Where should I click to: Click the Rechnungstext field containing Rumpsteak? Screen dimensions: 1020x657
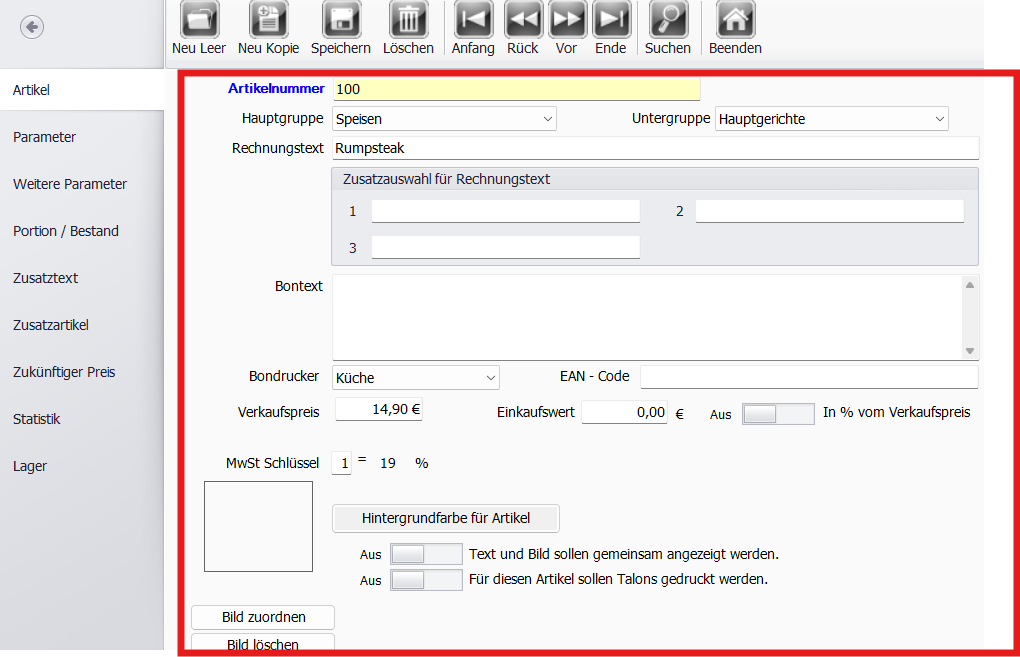656,148
